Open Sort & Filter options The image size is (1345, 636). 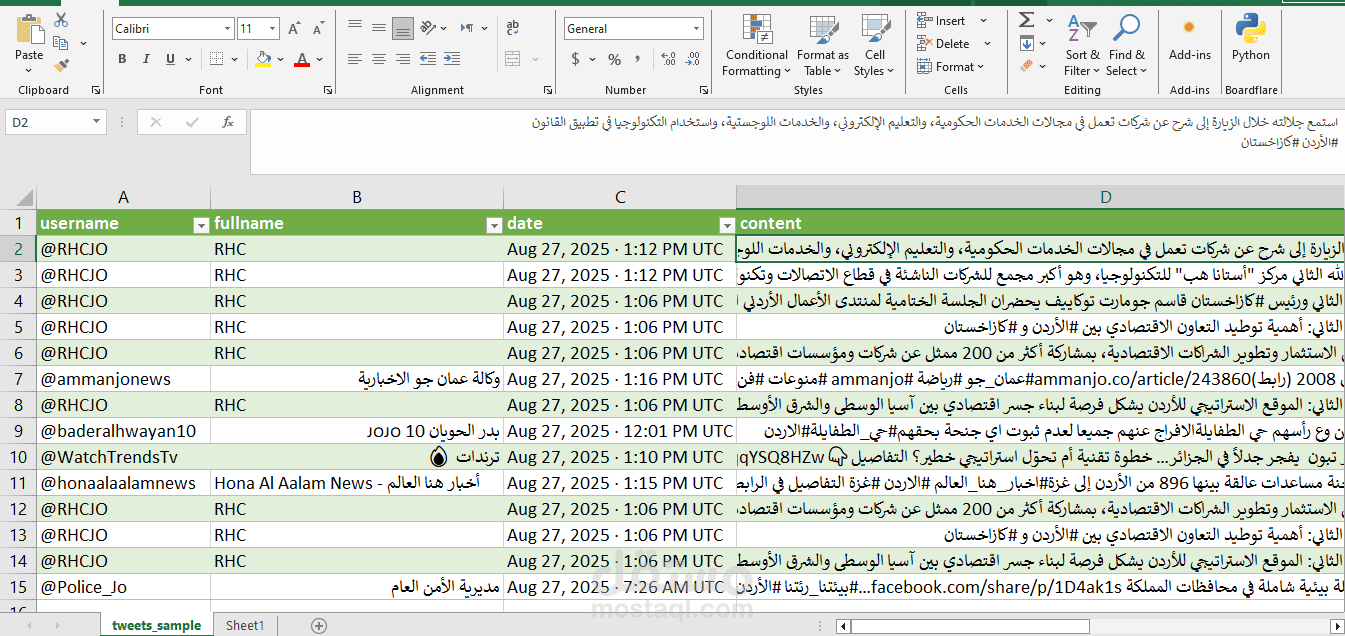point(1082,46)
